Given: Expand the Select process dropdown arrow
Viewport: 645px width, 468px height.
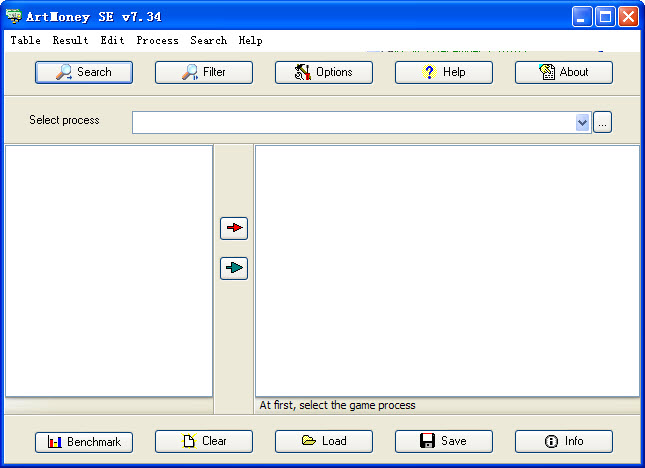Looking at the screenshot, I should pos(583,122).
